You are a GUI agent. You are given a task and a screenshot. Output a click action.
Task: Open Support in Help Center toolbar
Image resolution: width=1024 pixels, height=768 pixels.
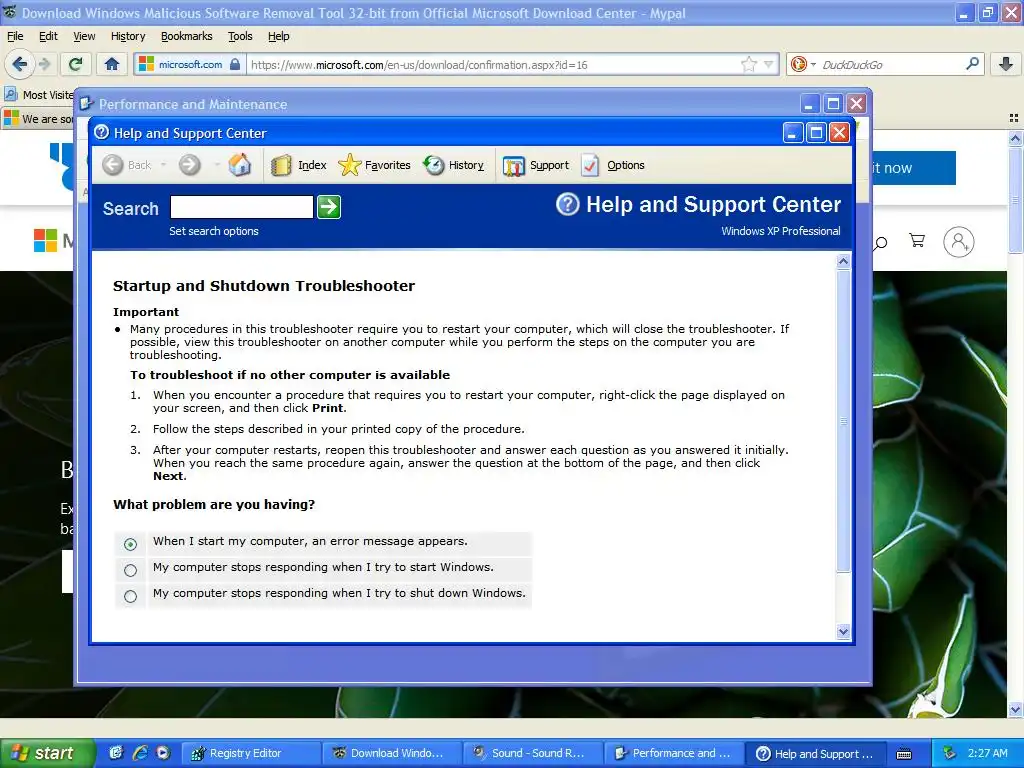click(536, 165)
